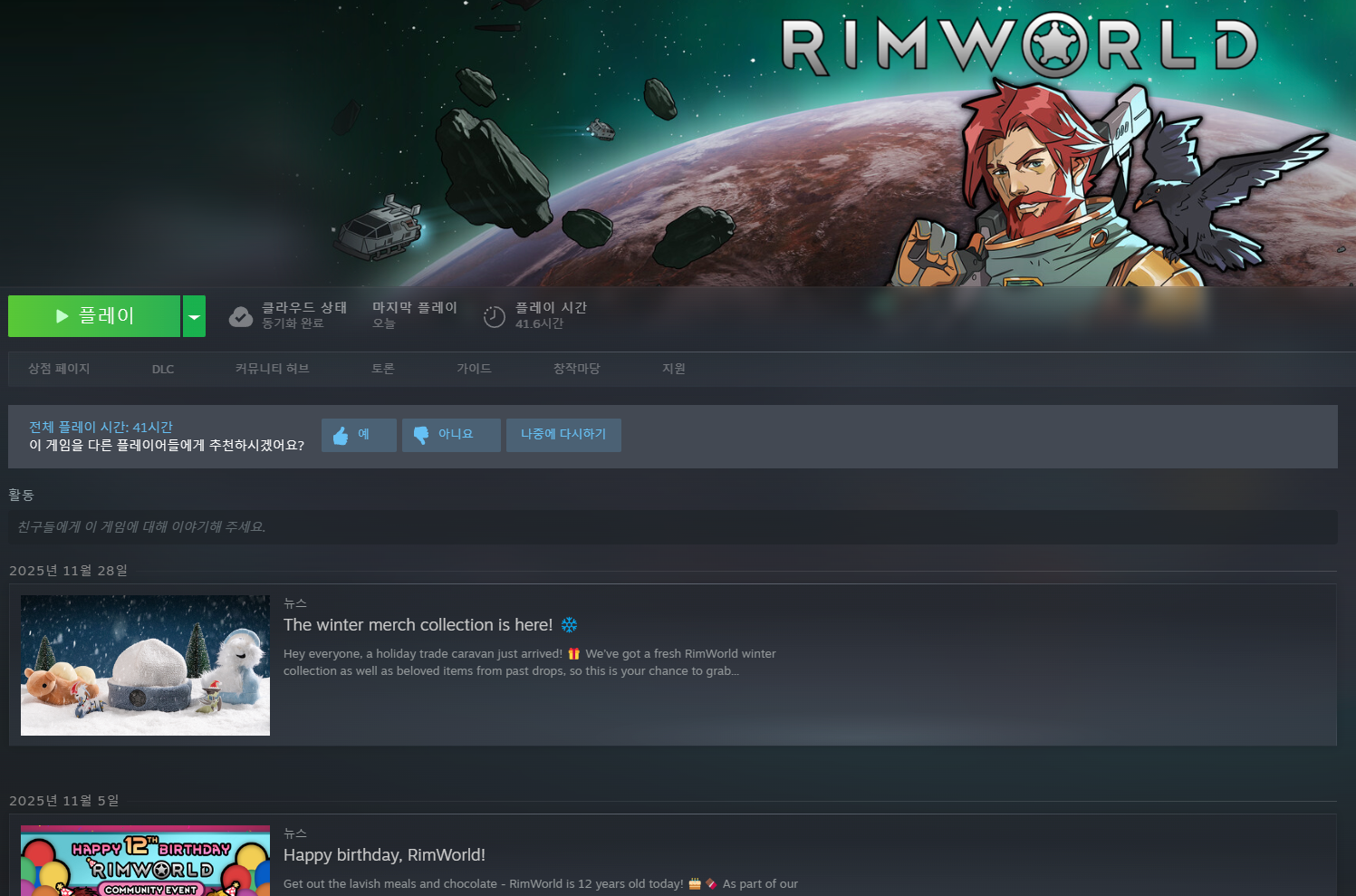Open the 창작마당 workshop tab
Image resolution: width=1356 pixels, height=896 pixels.
[577, 369]
